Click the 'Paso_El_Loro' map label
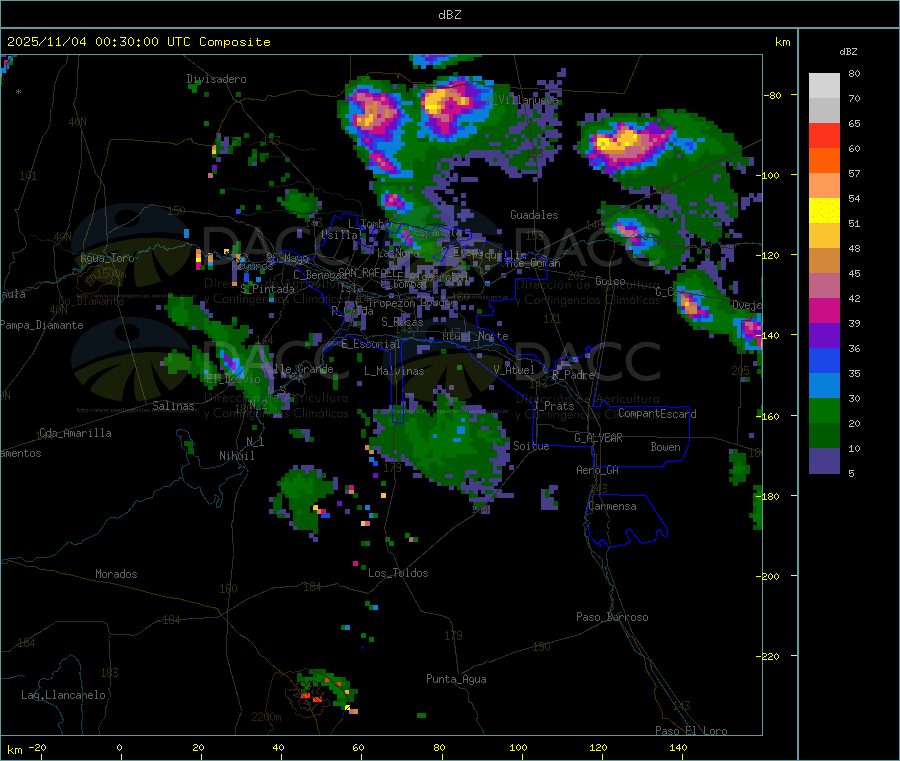This screenshot has width=900, height=761. 691,731
